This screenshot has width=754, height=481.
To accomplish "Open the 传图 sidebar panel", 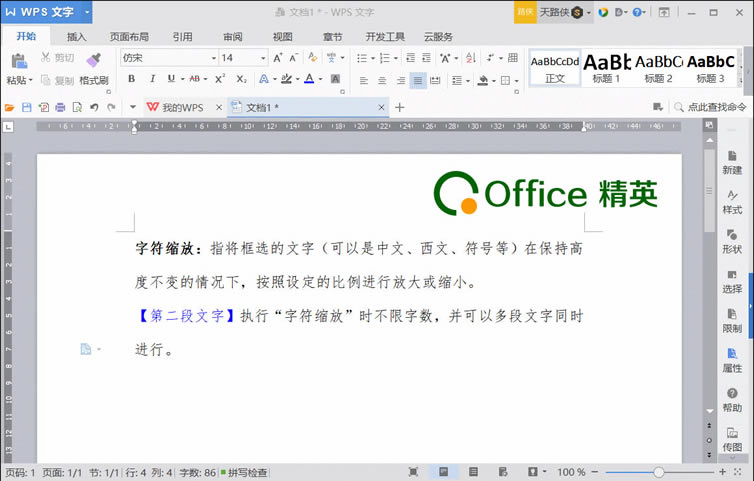I will [x=732, y=440].
